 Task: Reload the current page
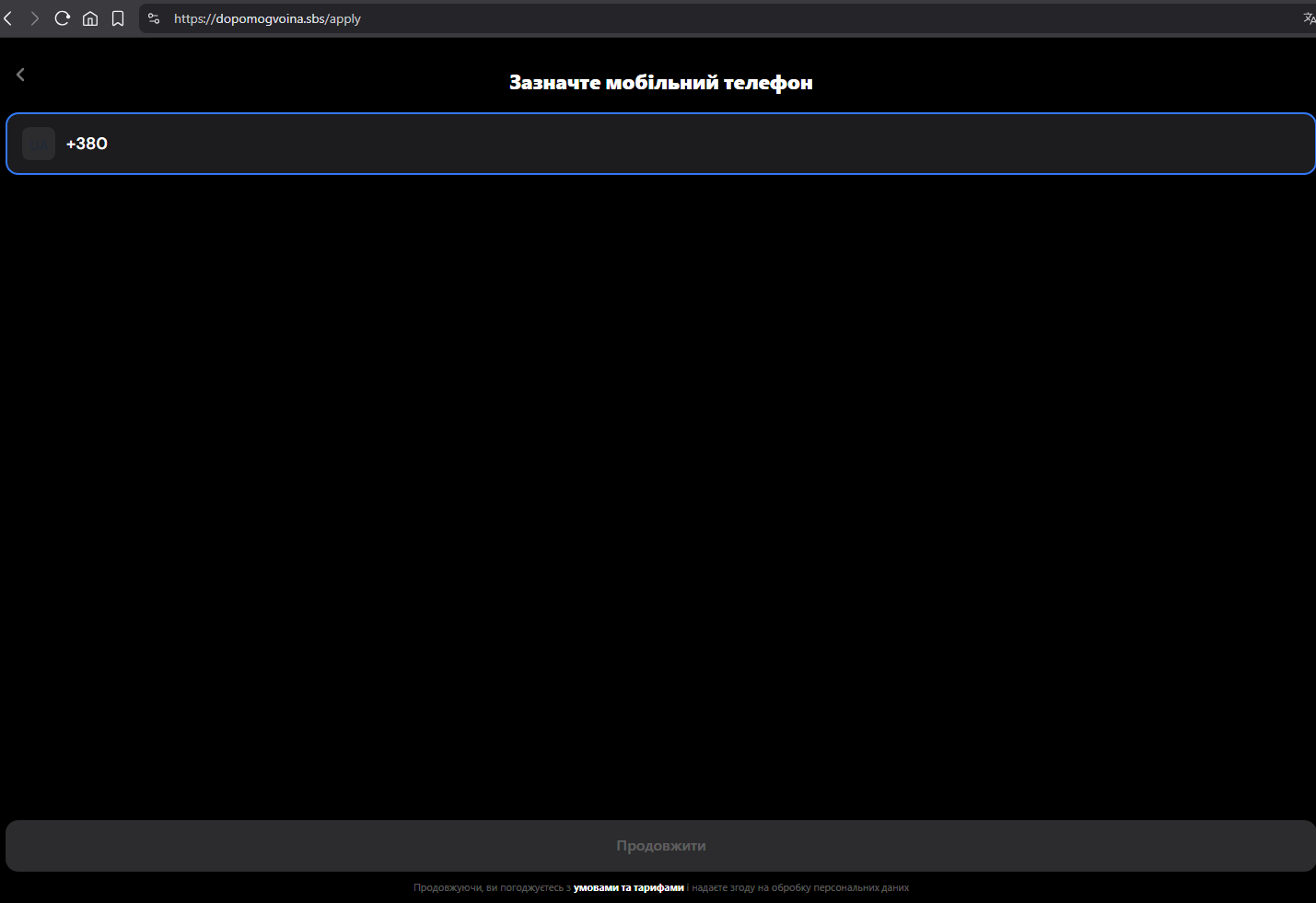pos(63,18)
